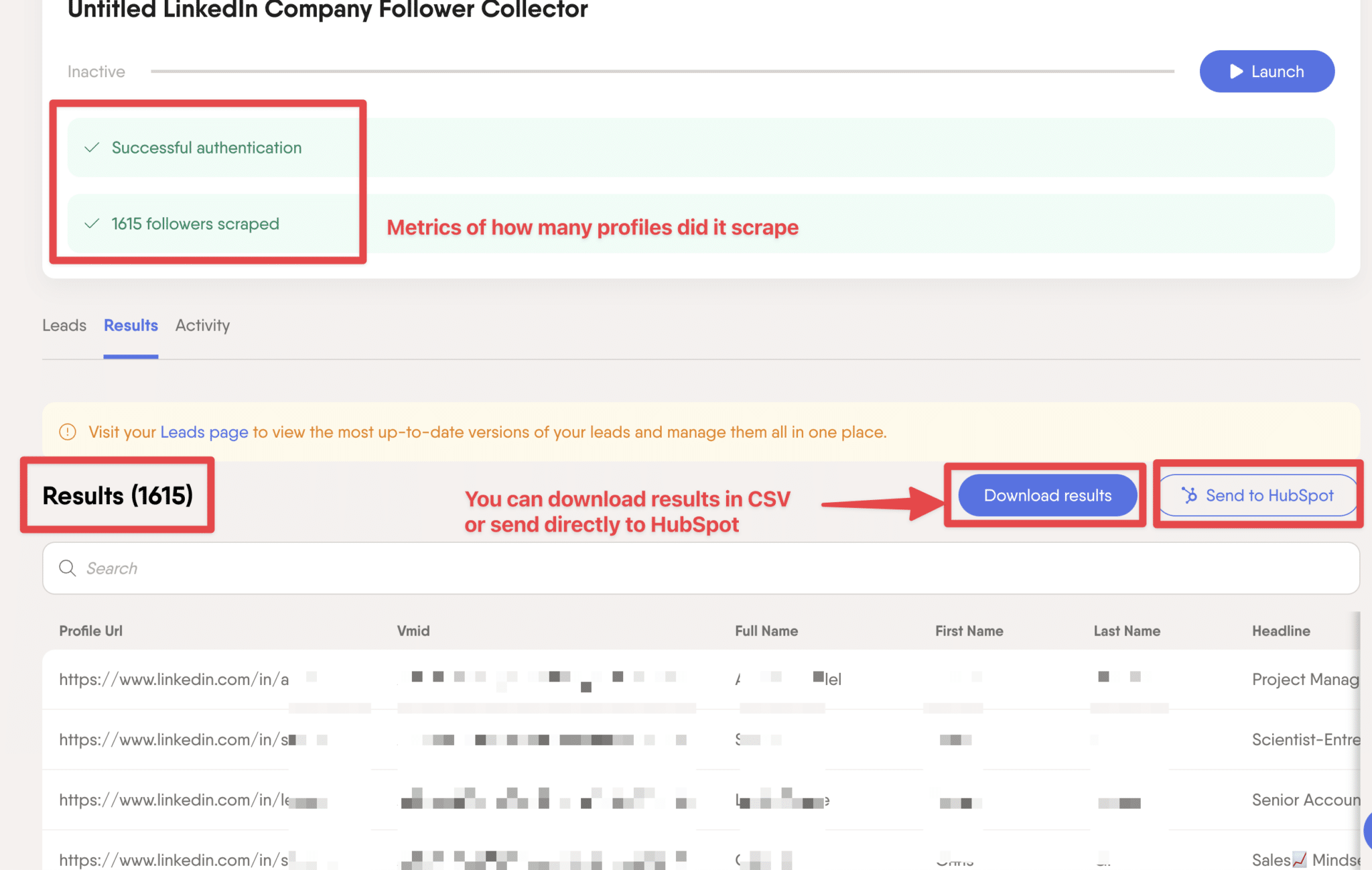Click the checkmark beside 1615 followers scraped

(92, 224)
